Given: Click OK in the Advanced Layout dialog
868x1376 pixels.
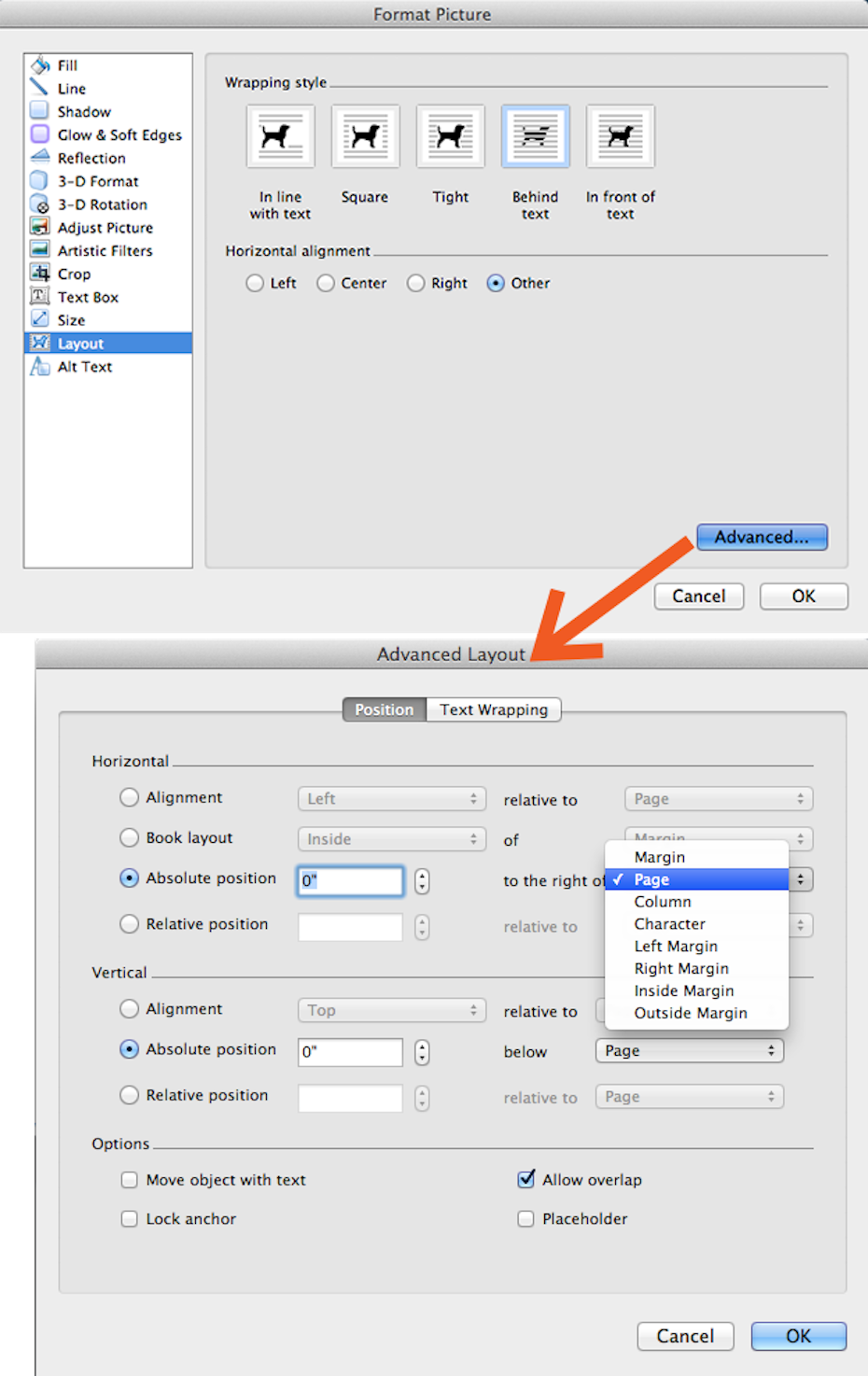Looking at the screenshot, I should pos(798,1336).
